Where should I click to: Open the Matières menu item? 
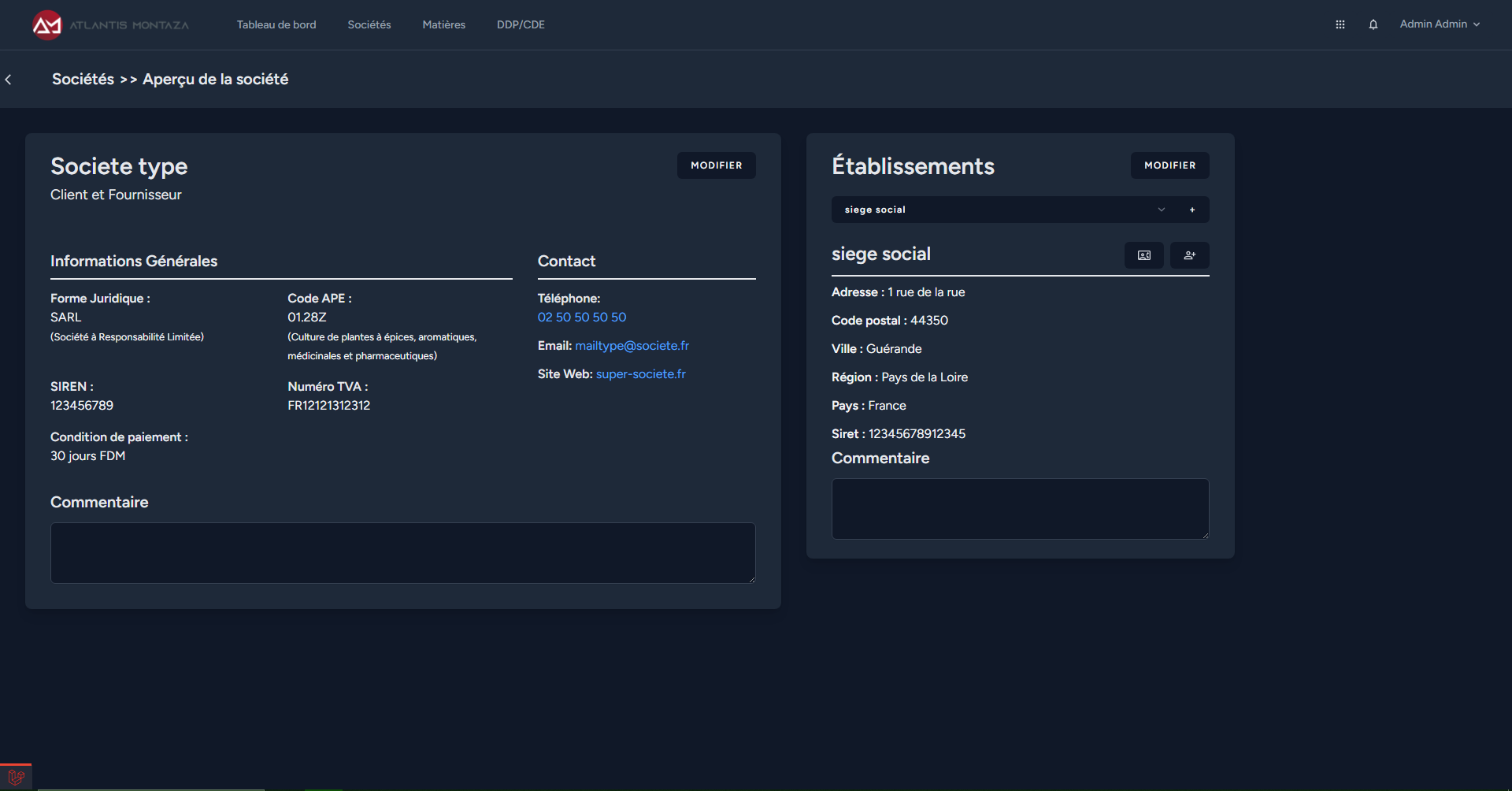(x=443, y=24)
